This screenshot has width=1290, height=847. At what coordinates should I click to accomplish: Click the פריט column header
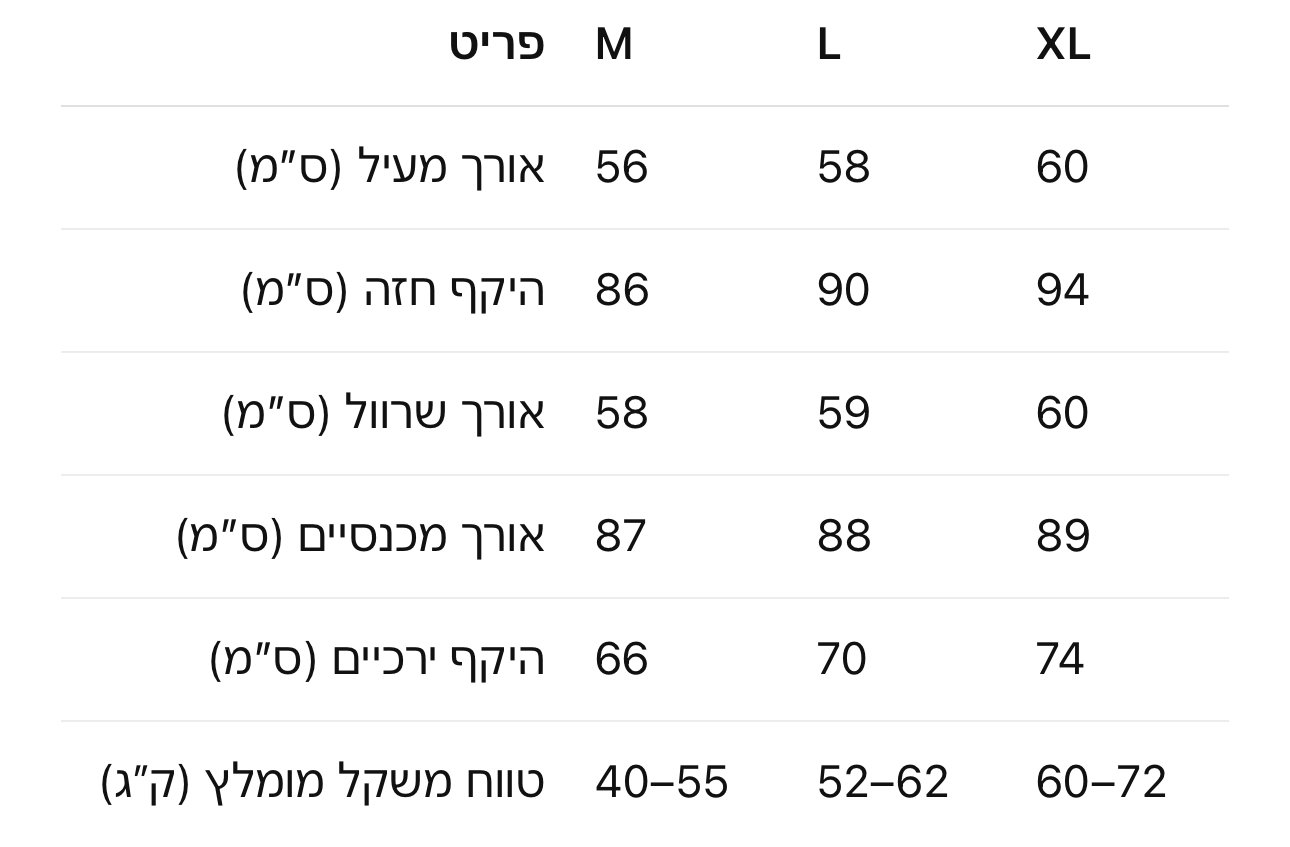tap(497, 45)
